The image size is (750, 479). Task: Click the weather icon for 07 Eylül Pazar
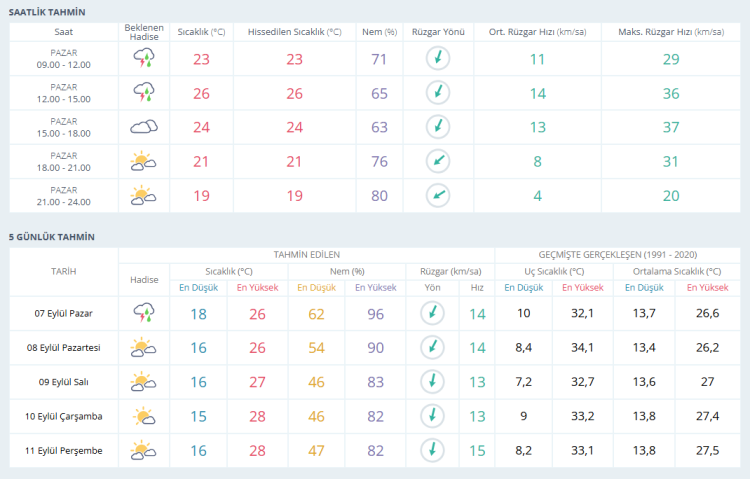[144, 313]
